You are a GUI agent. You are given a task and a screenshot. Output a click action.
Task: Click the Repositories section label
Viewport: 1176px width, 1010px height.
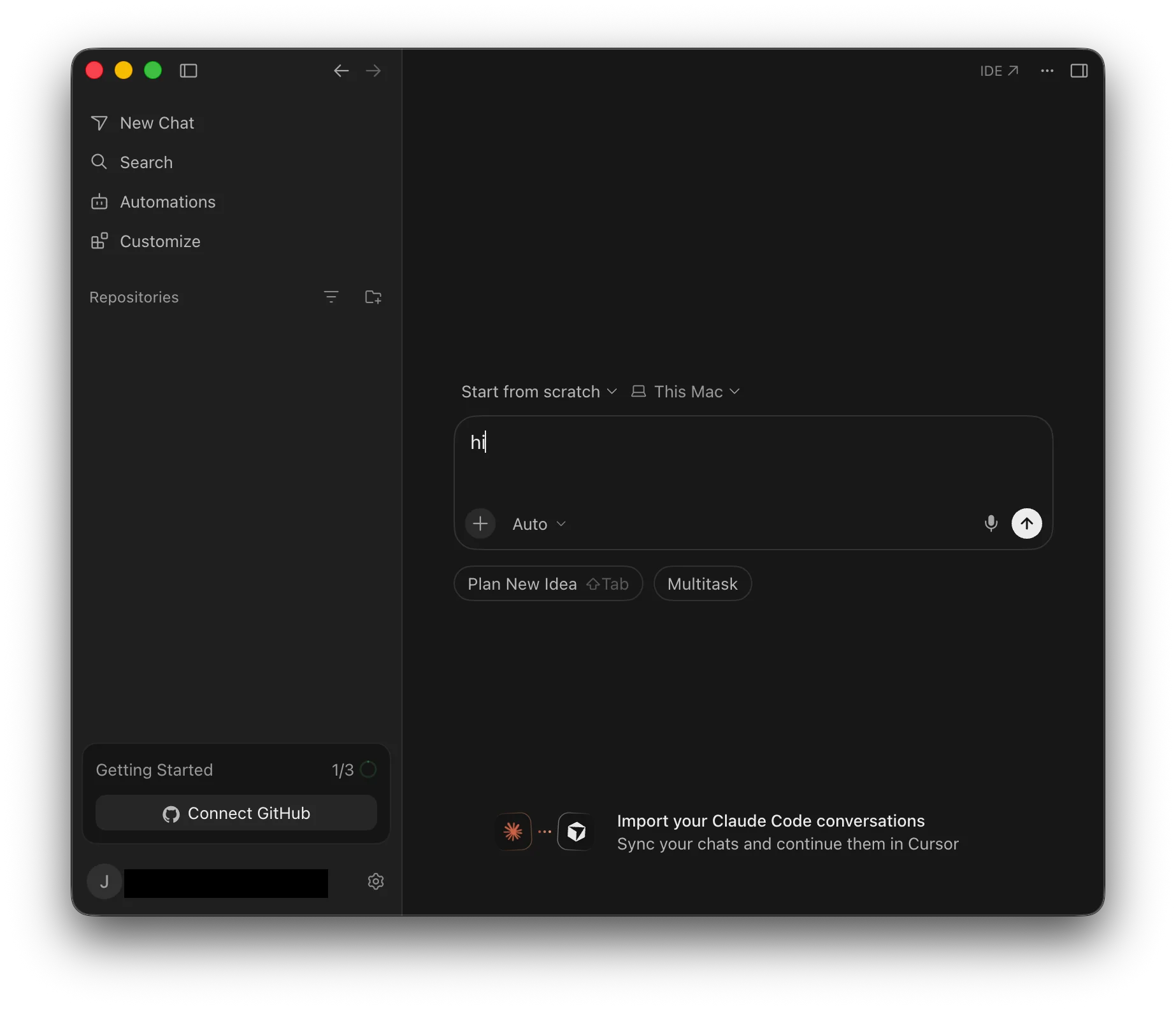[x=134, y=297]
